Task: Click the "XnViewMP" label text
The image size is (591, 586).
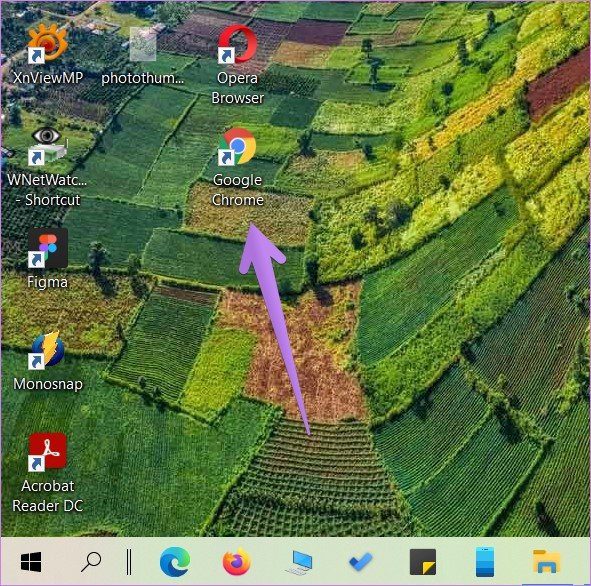Action: pyautogui.click(x=48, y=78)
